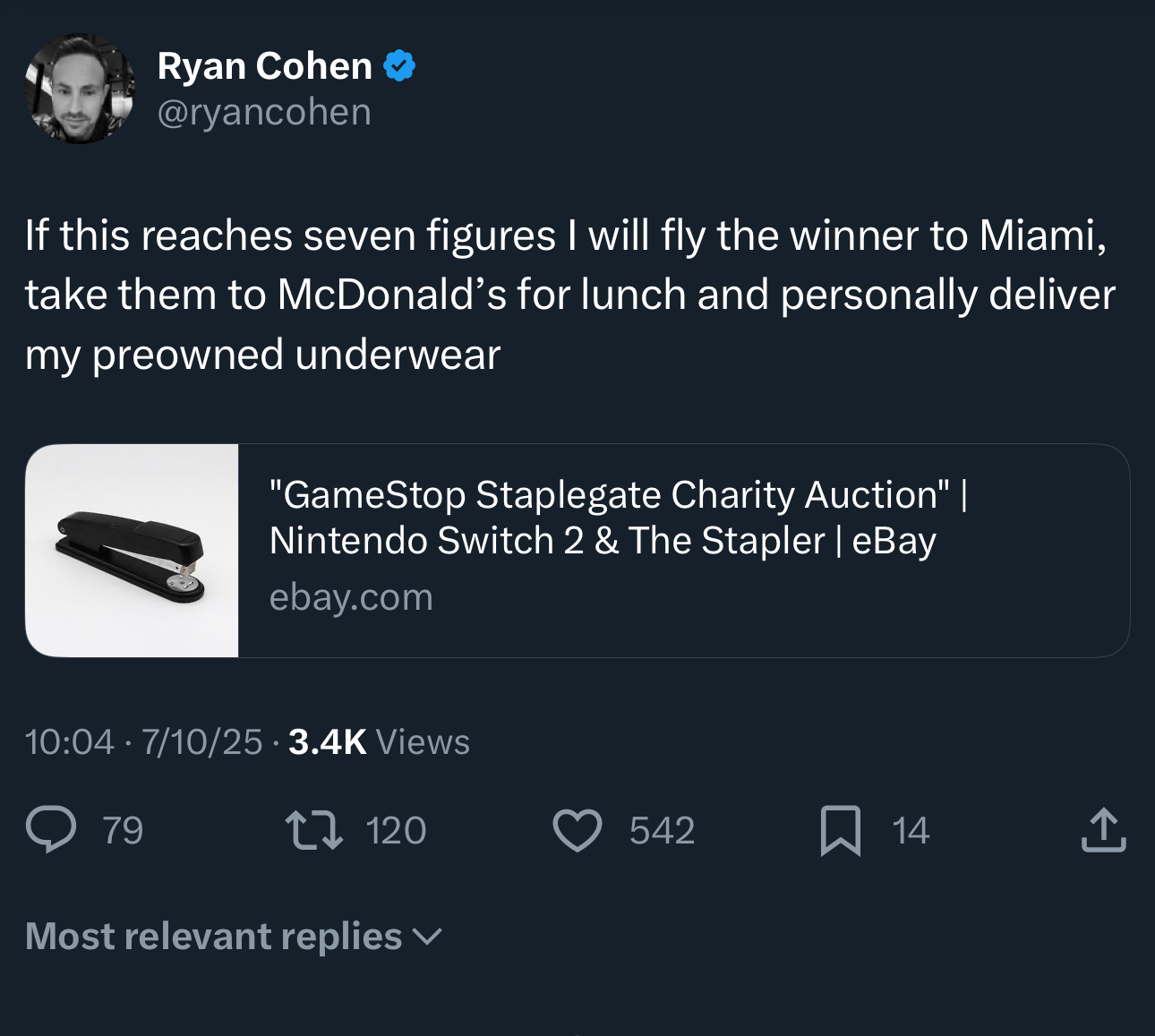Viewport: 1155px width, 1036px height.
Task: Tap the retweet arrows icon
Action: (313, 830)
